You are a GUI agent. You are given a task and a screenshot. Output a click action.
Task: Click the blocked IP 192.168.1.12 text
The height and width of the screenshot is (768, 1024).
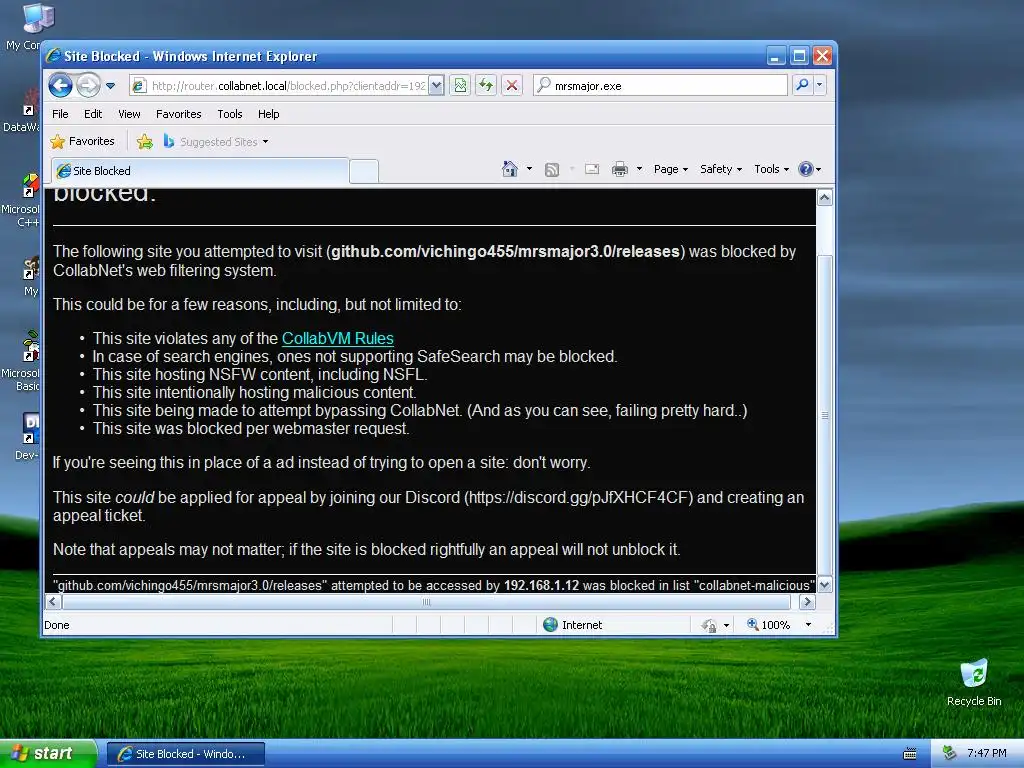coord(541,586)
